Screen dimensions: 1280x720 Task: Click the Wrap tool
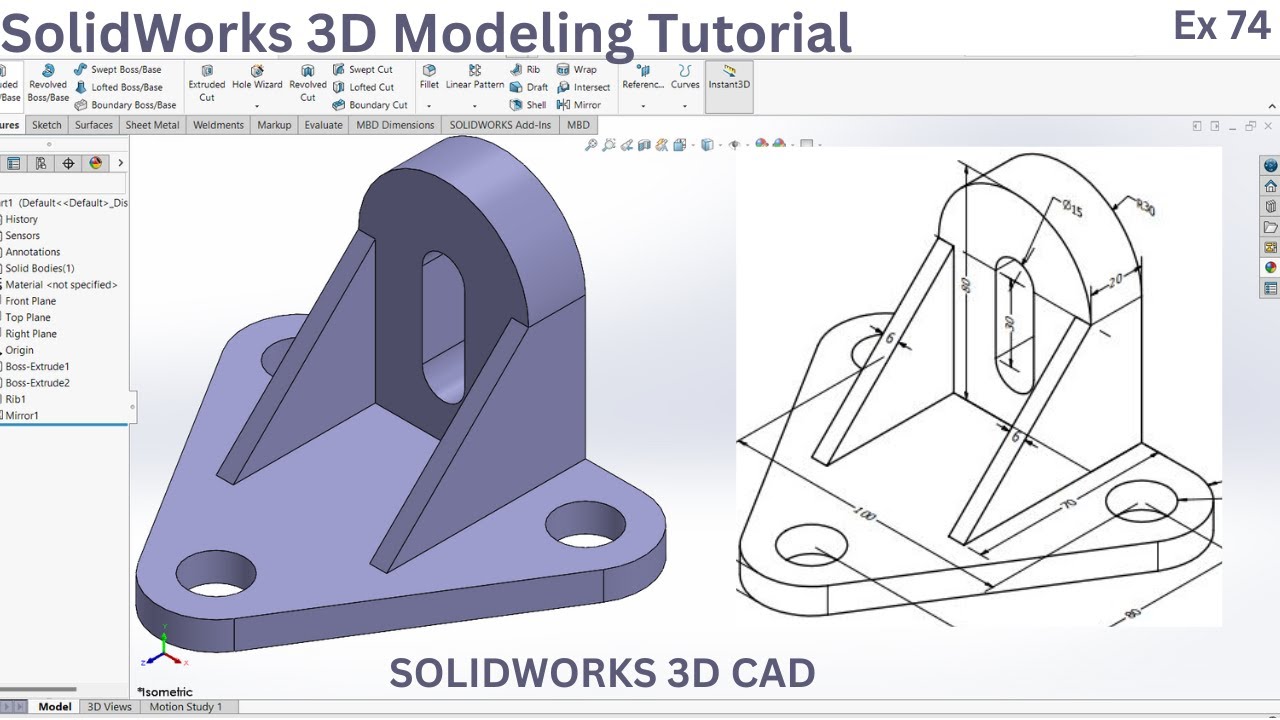tap(577, 70)
